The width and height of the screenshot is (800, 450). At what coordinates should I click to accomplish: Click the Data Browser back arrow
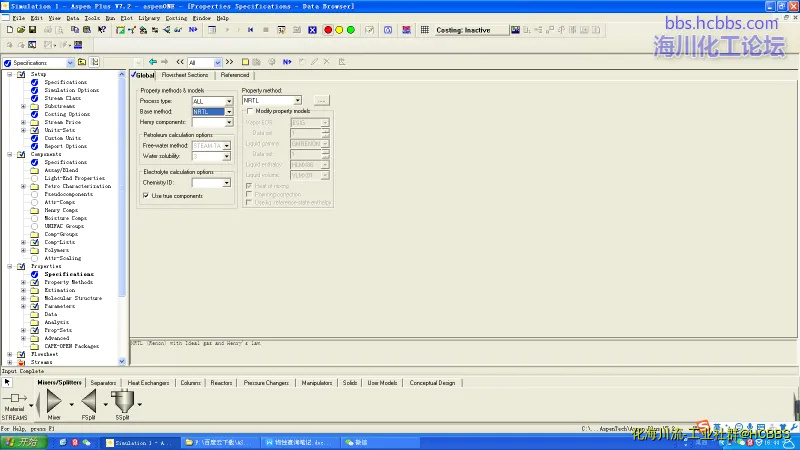tap(153, 62)
